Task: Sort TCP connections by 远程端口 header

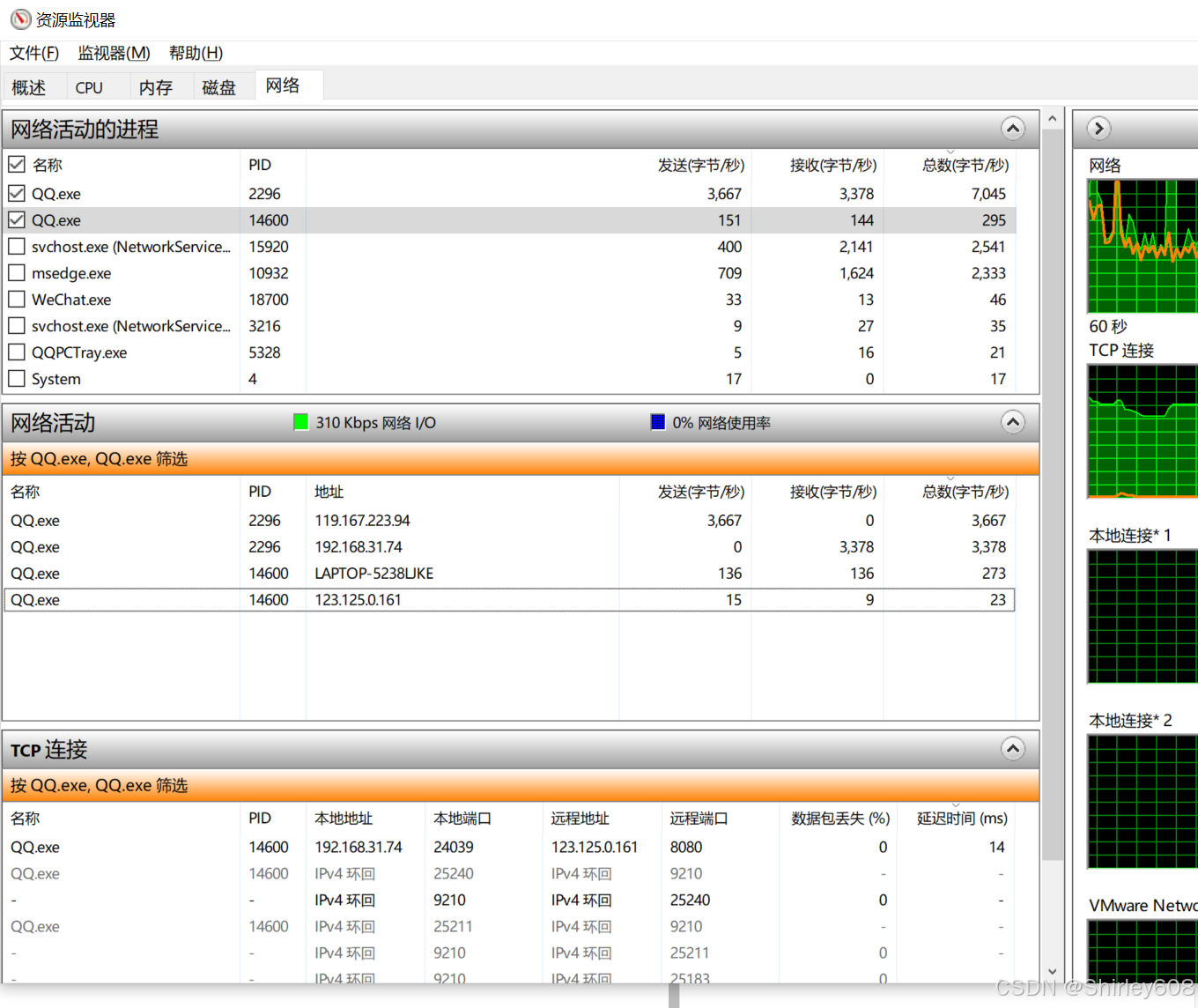Action: 699,819
